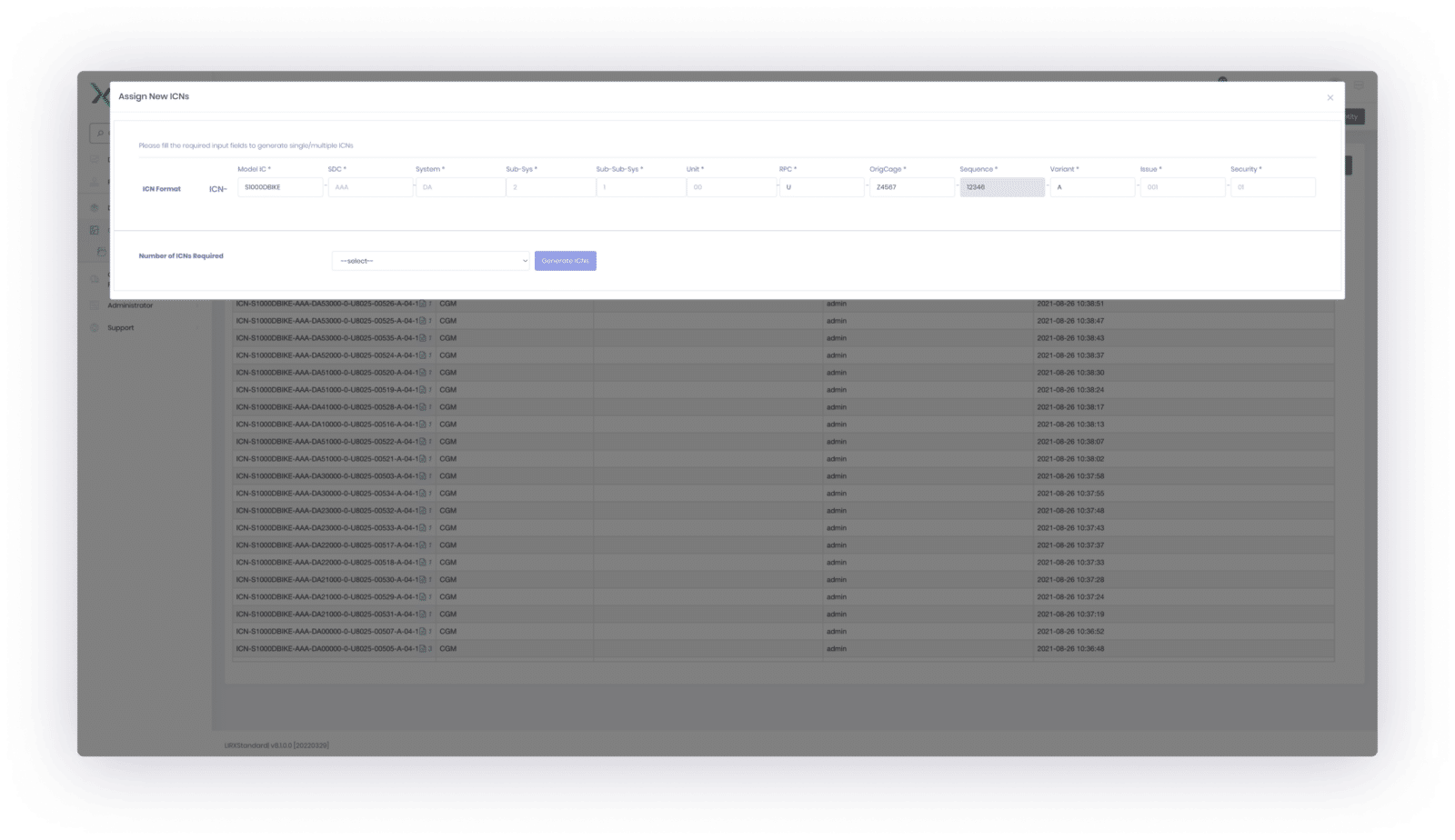Click the Model IC field containing S1000DBIKE
The width and height of the screenshot is (1455, 840).
pos(279,186)
